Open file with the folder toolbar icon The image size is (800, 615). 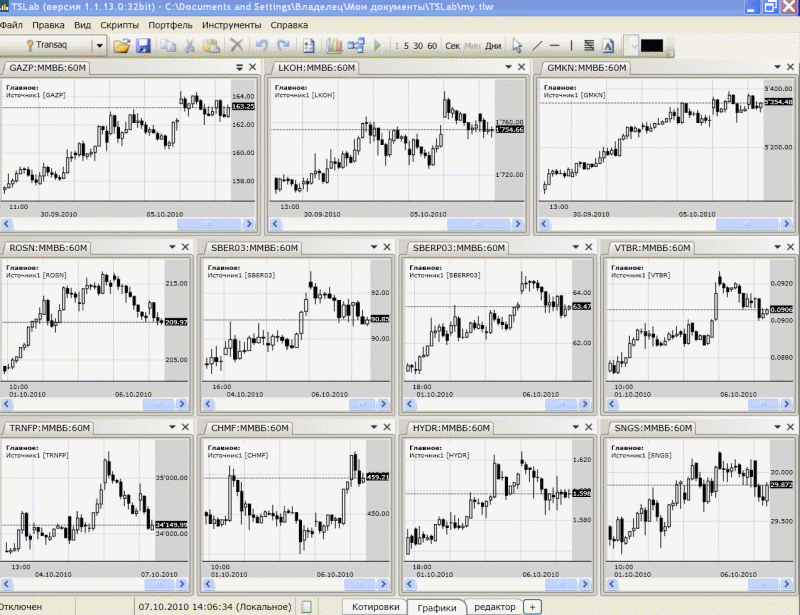[x=121, y=46]
